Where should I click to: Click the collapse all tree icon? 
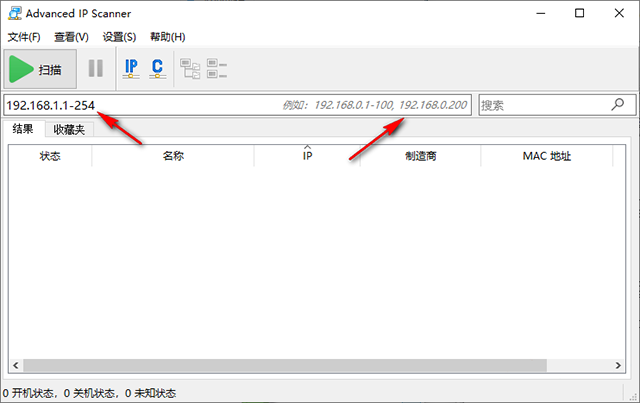point(217,69)
